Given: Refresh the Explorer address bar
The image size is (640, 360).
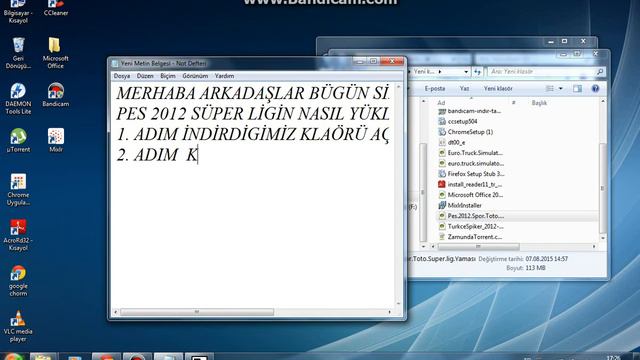Looking at the screenshot, I should [477, 72].
